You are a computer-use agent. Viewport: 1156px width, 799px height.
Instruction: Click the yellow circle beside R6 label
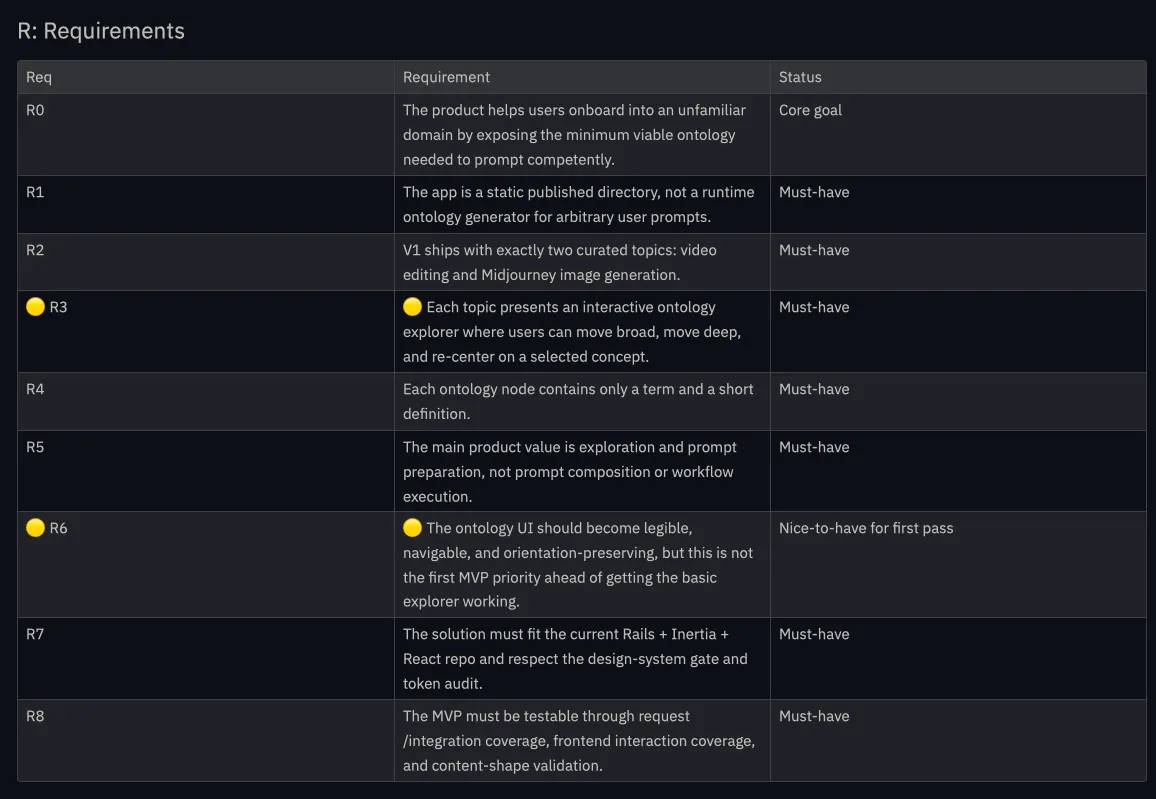35,528
